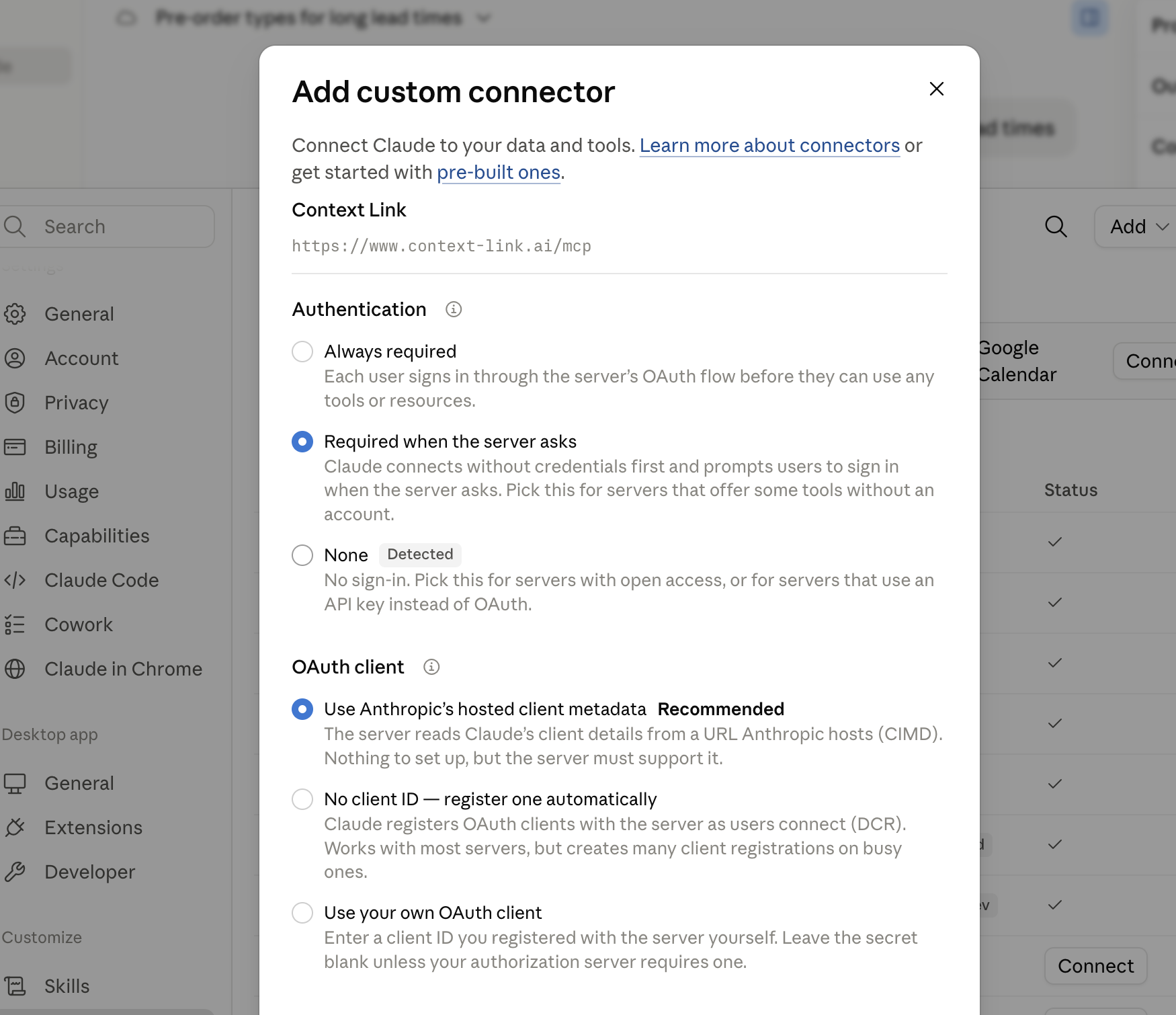Click the Cowork list icon
1176x1015 pixels.
pyautogui.click(x=15, y=624)
